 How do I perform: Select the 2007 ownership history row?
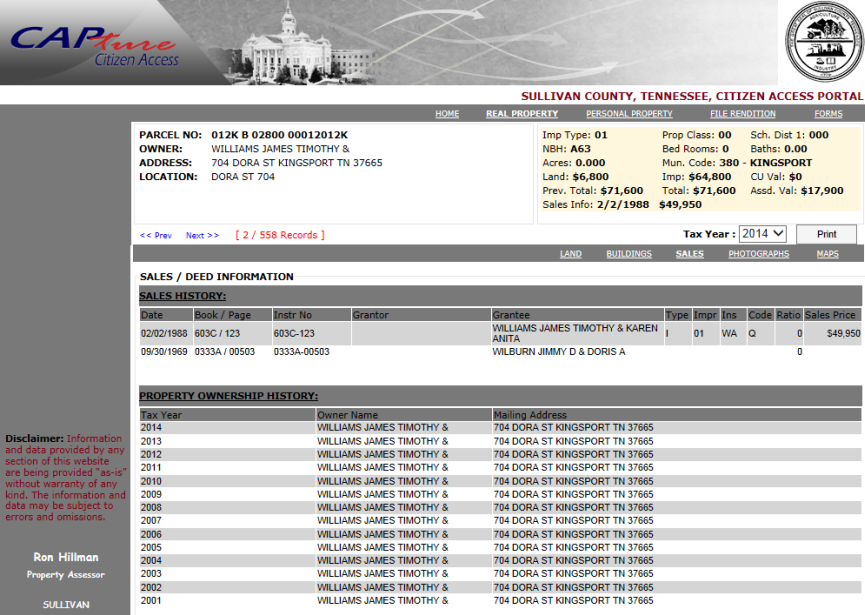(500, 521)
